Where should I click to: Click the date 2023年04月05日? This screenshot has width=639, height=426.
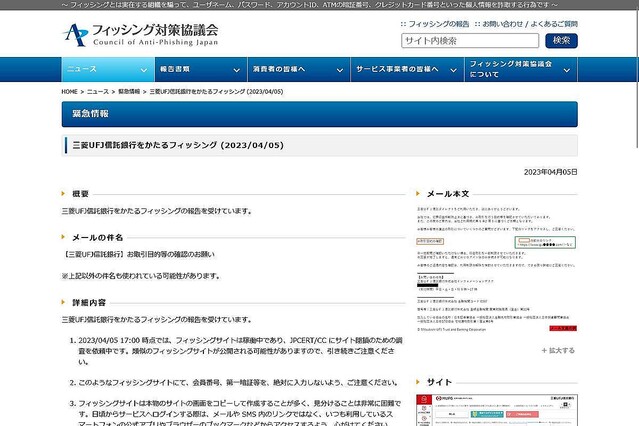coord(551,172)
